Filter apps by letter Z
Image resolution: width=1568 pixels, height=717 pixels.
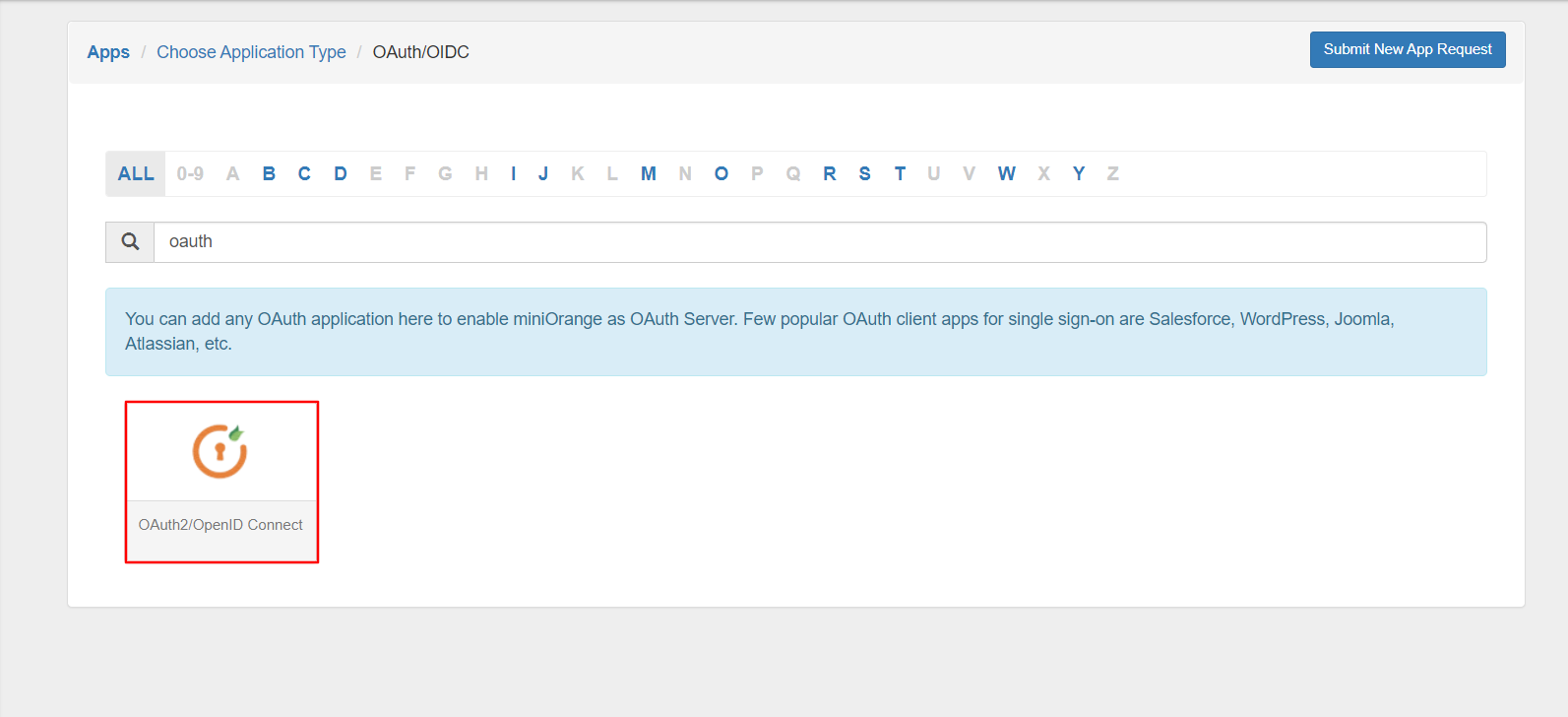point(1113,174)
